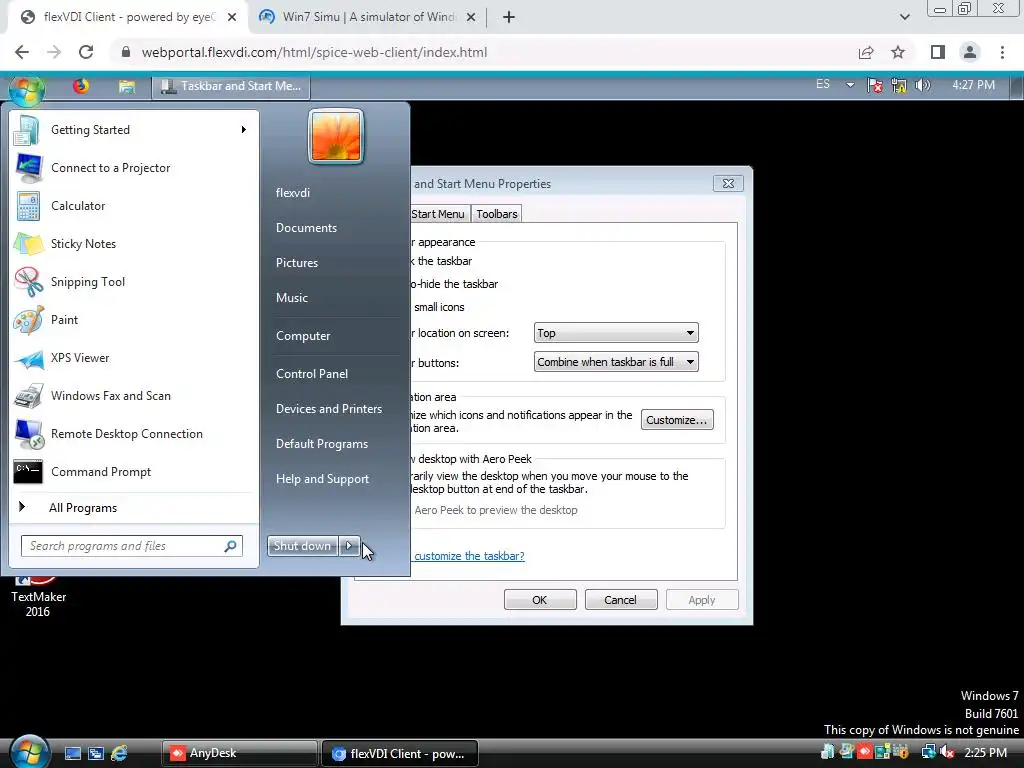
Task: Expand Getting Started submenu arrow
Action: tap(244, 130)
